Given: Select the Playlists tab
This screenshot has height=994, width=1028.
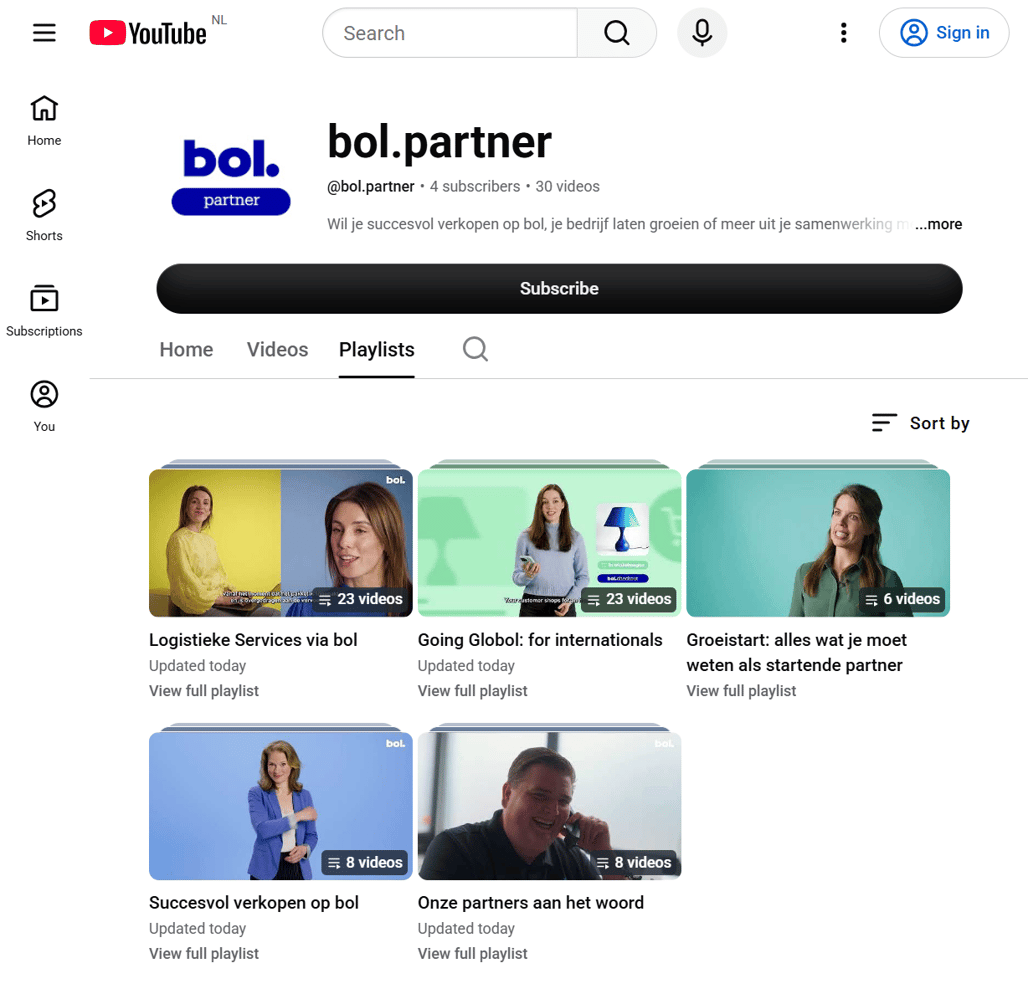Looking at the screenshot, I should point(376,349).
